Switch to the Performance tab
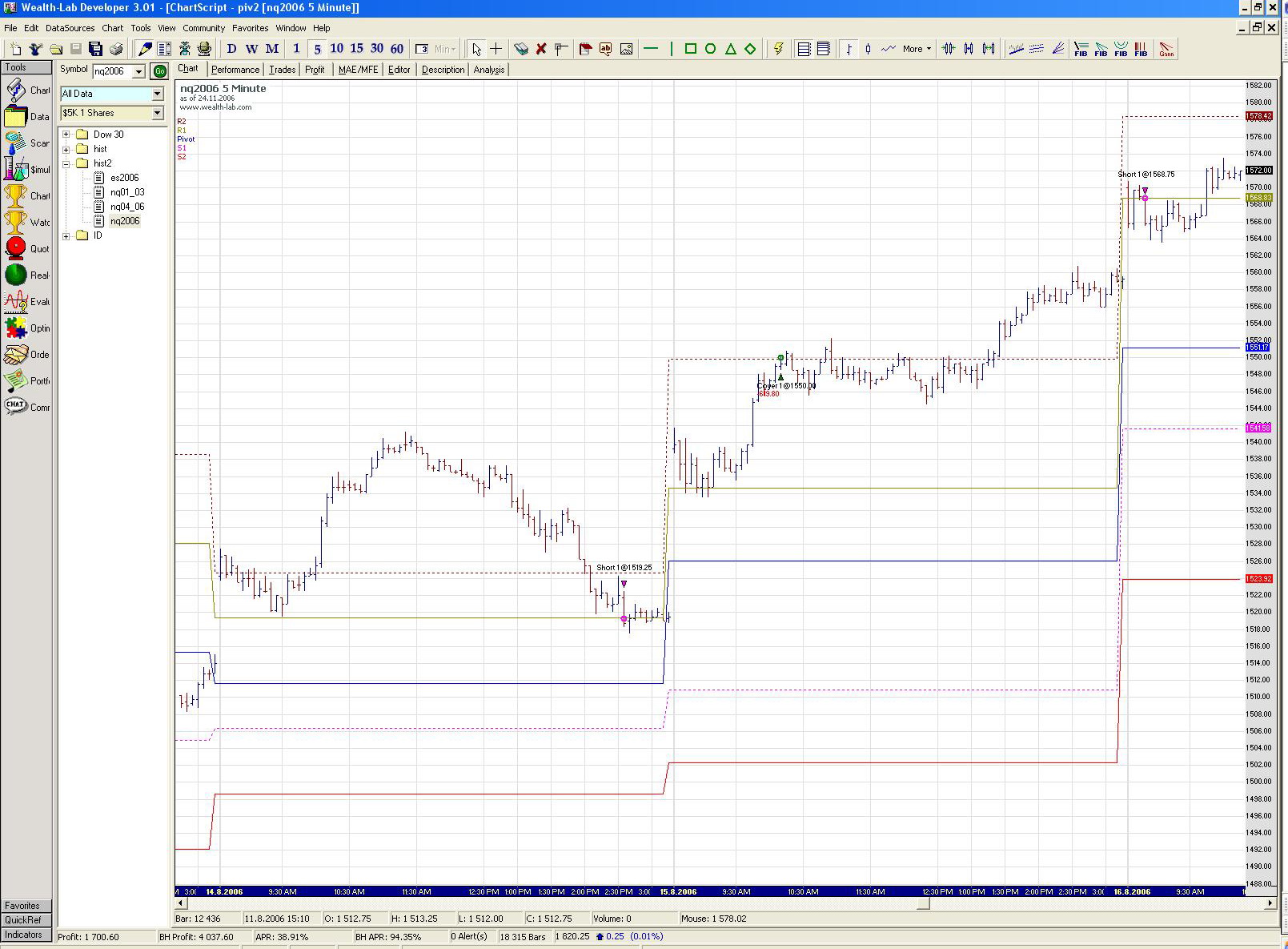1288x949 pixels. (235, 70)
